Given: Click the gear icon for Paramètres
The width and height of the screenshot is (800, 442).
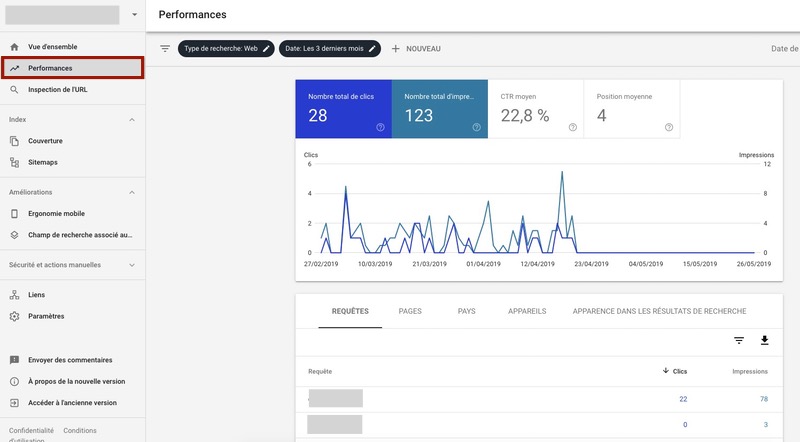Looking at the screenshot, I should click(14, 316).
